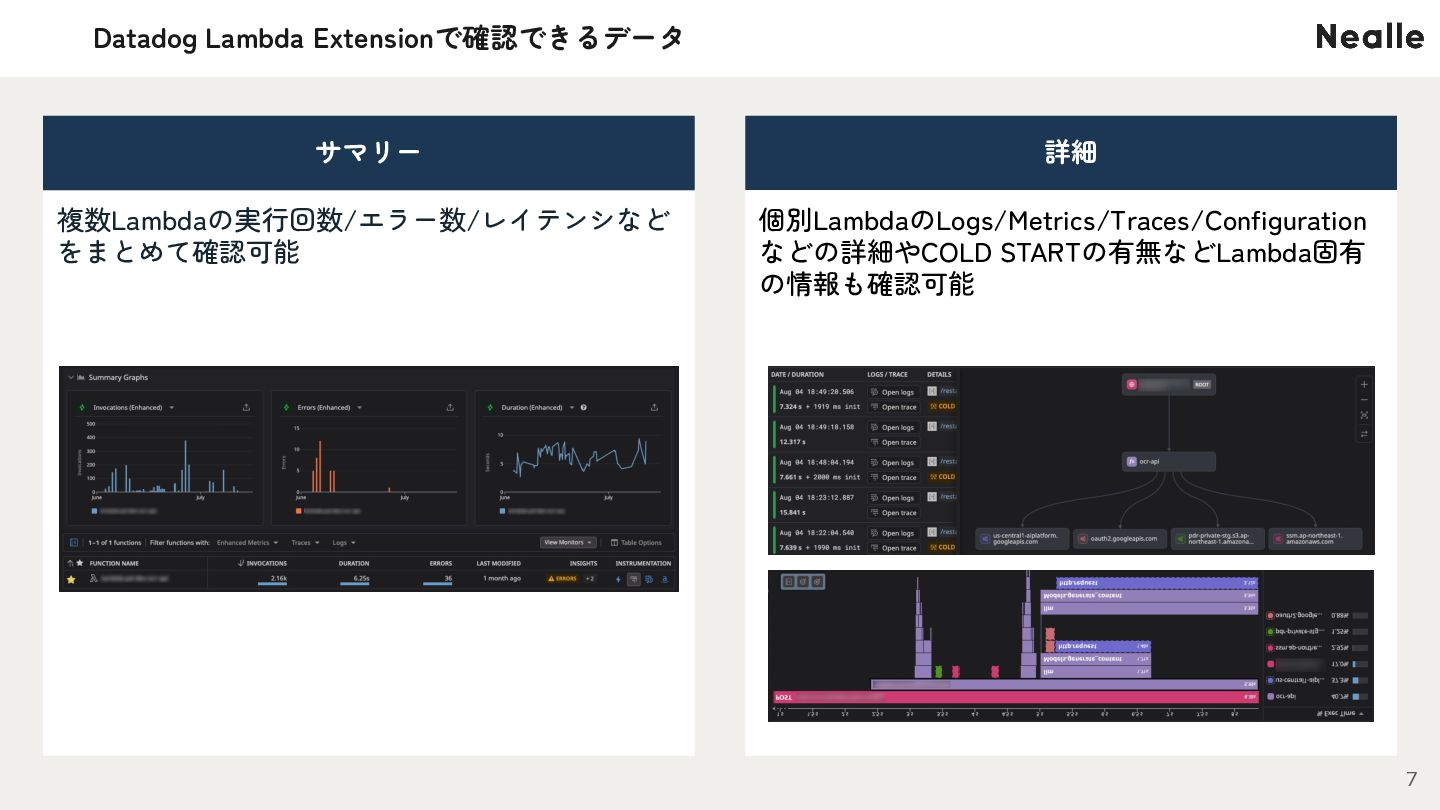This screenshot has width=1440, height=810.
Task: Open trace for the 18:49:18.158 invocation
Action: click(x=893, y=442)
